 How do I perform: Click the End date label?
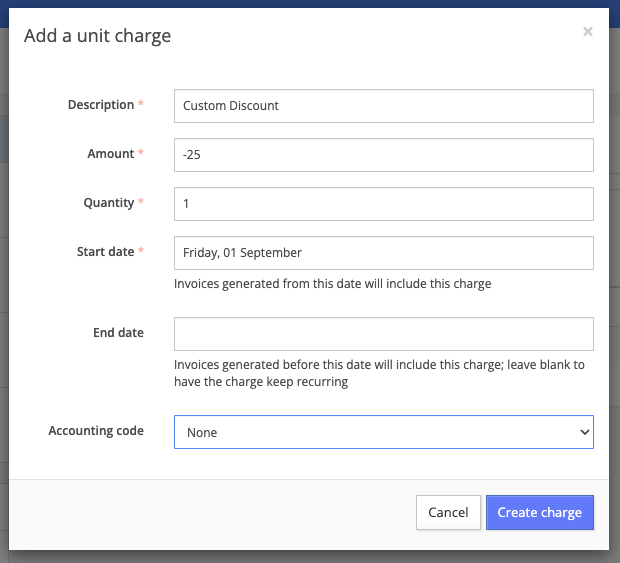[118, 333]
